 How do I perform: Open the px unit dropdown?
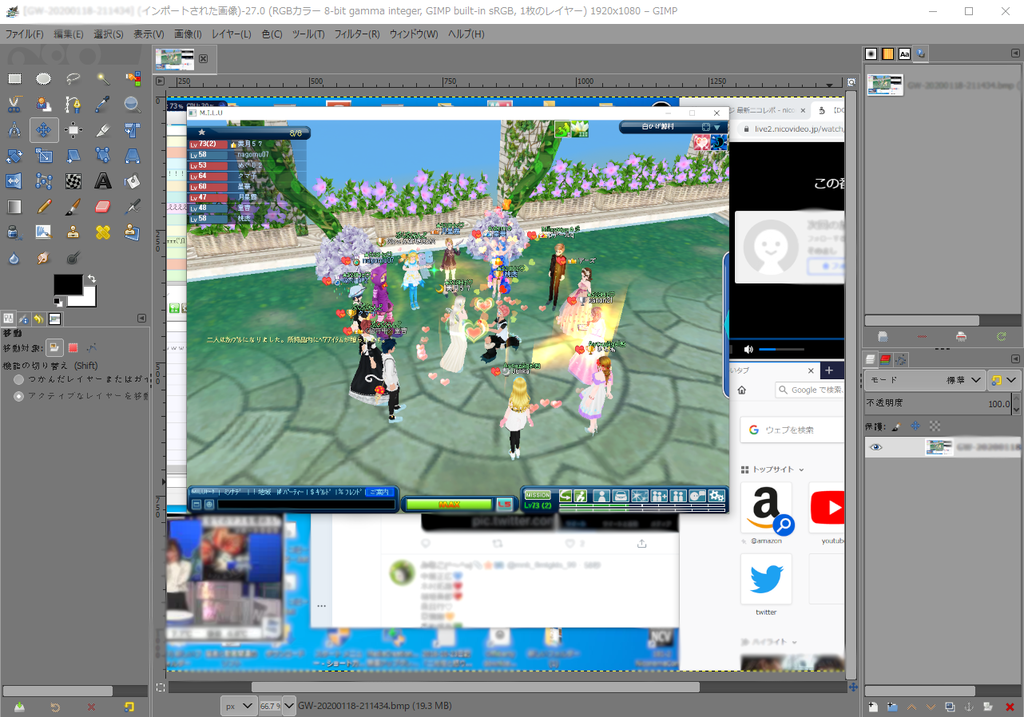238,706
